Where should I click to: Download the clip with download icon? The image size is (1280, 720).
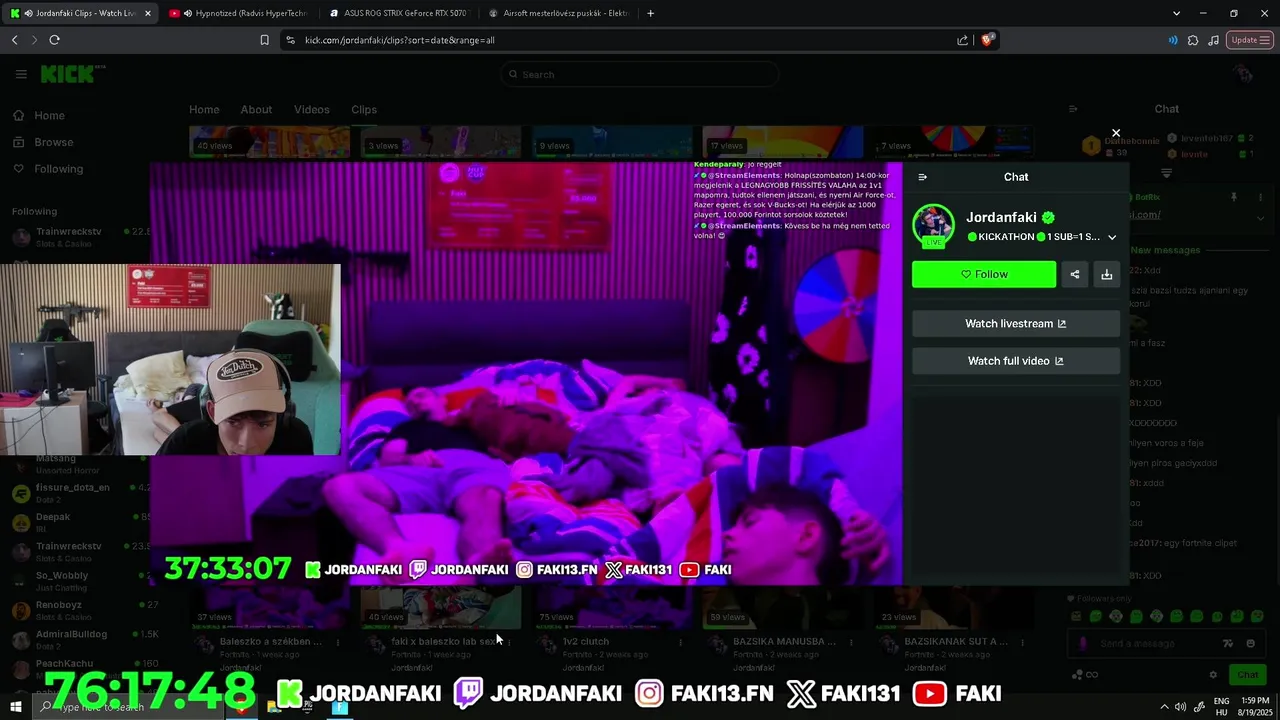click(1107, 274)
